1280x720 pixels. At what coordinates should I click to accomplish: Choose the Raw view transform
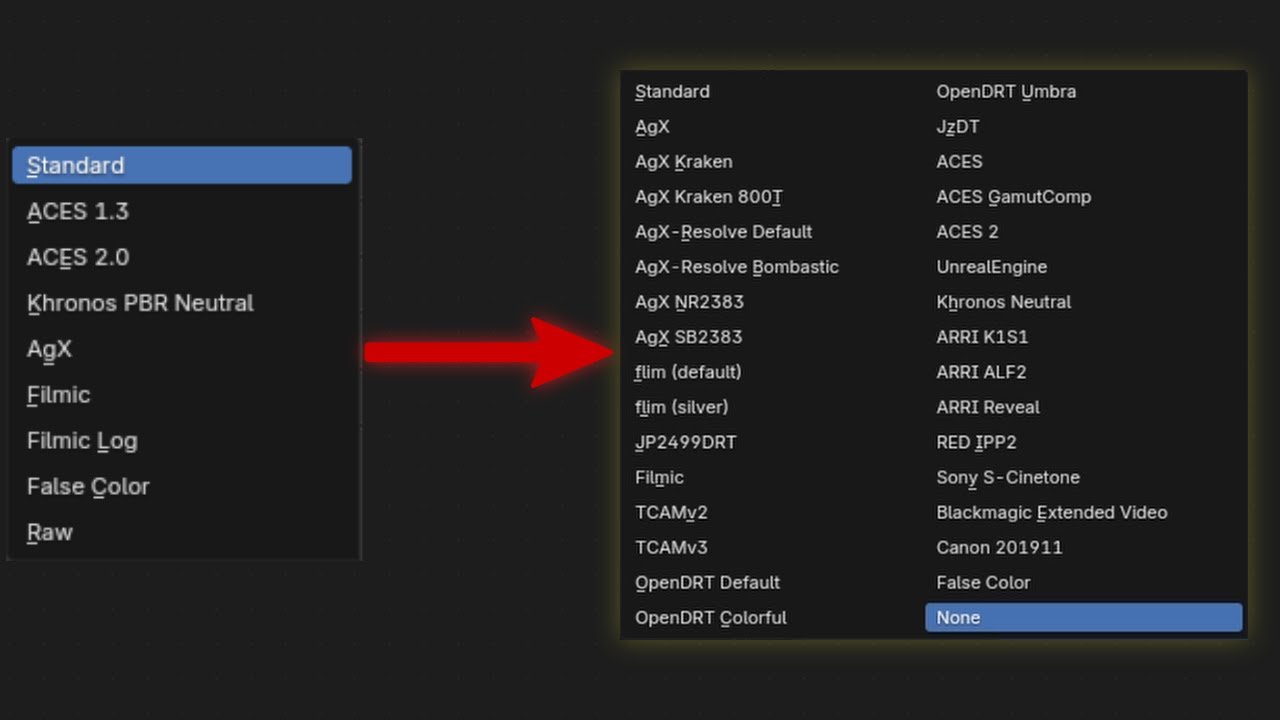(50, 532)
